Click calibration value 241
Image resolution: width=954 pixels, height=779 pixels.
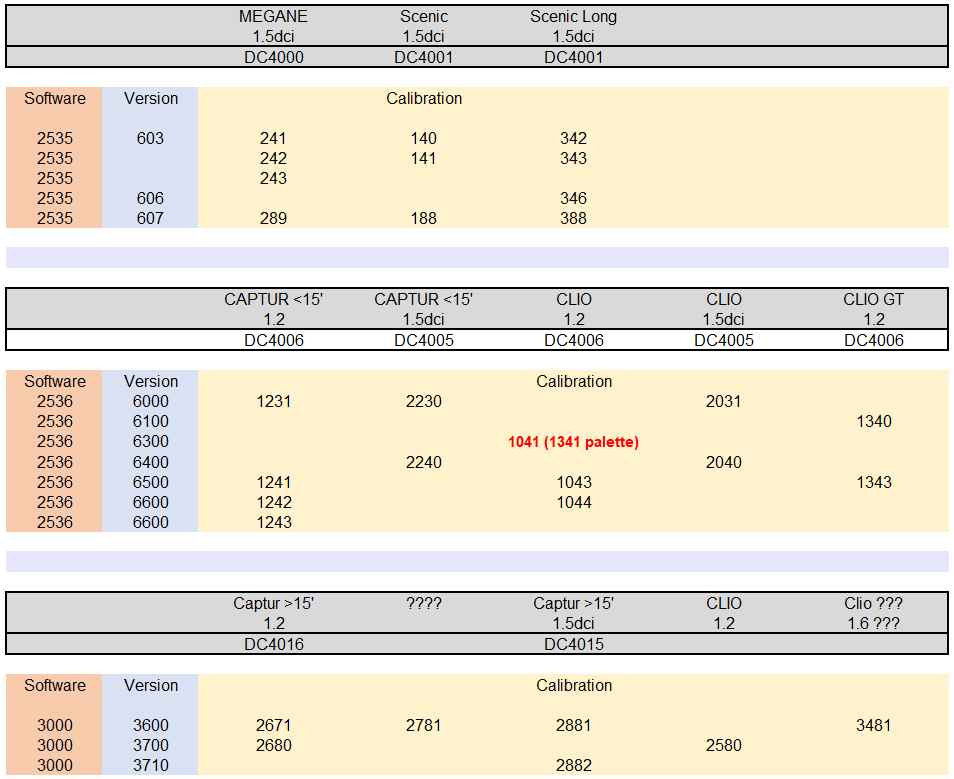coord(273,138)
